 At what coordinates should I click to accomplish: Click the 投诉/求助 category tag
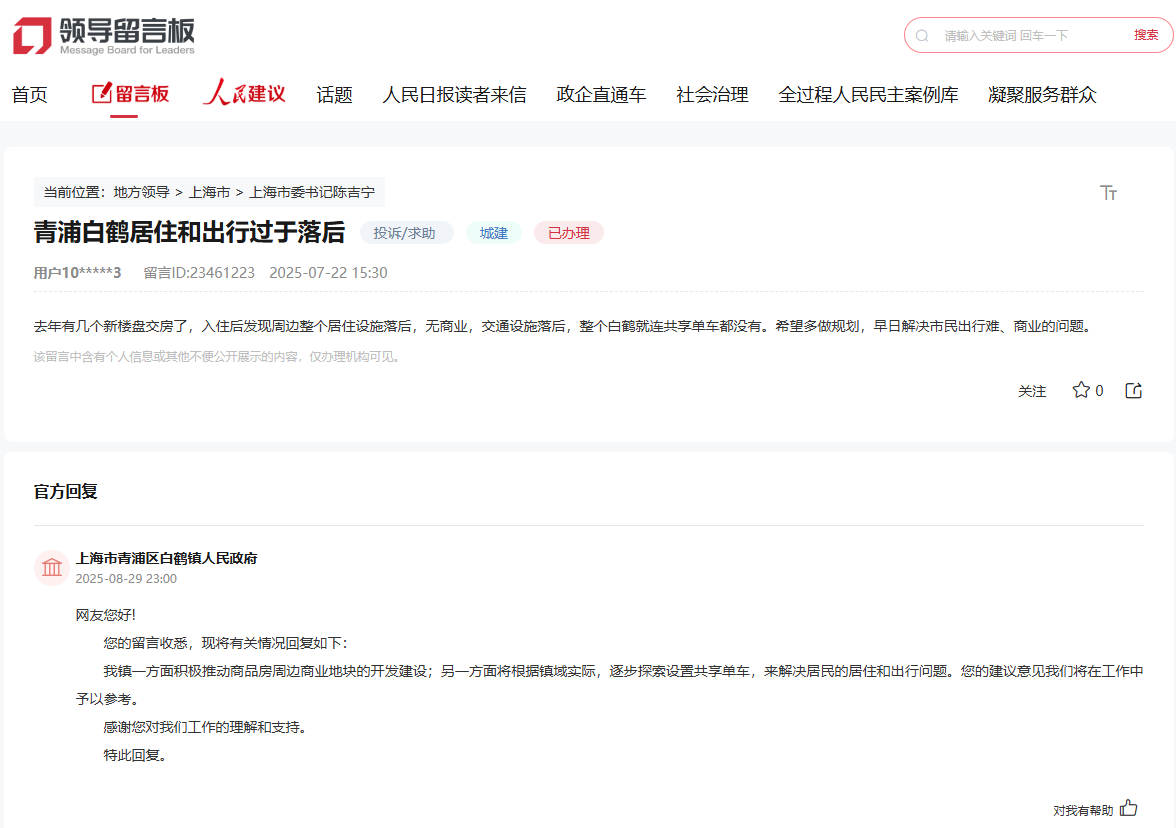click(405, 233)
